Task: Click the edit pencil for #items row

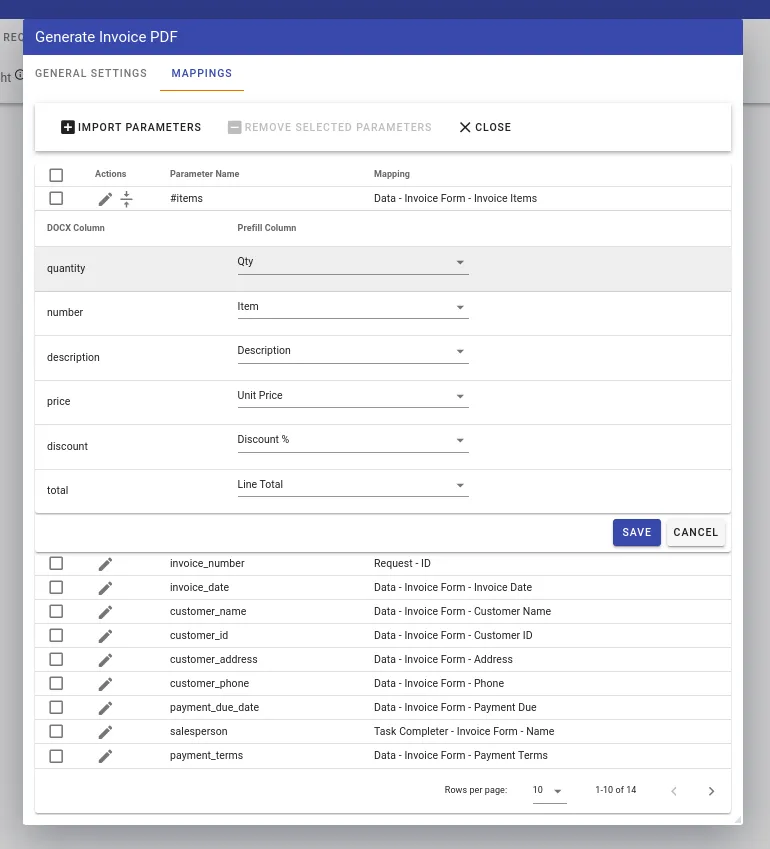Action: 105,199
